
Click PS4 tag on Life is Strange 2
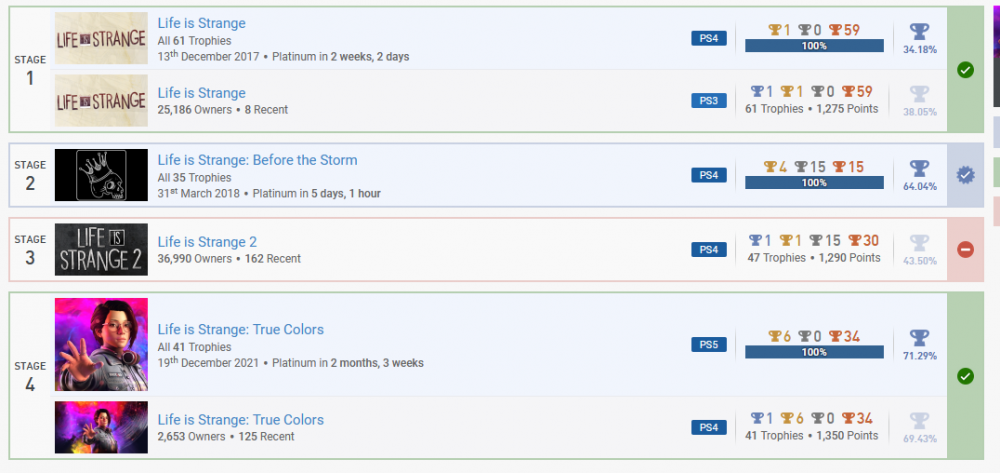tap(709, 249)
